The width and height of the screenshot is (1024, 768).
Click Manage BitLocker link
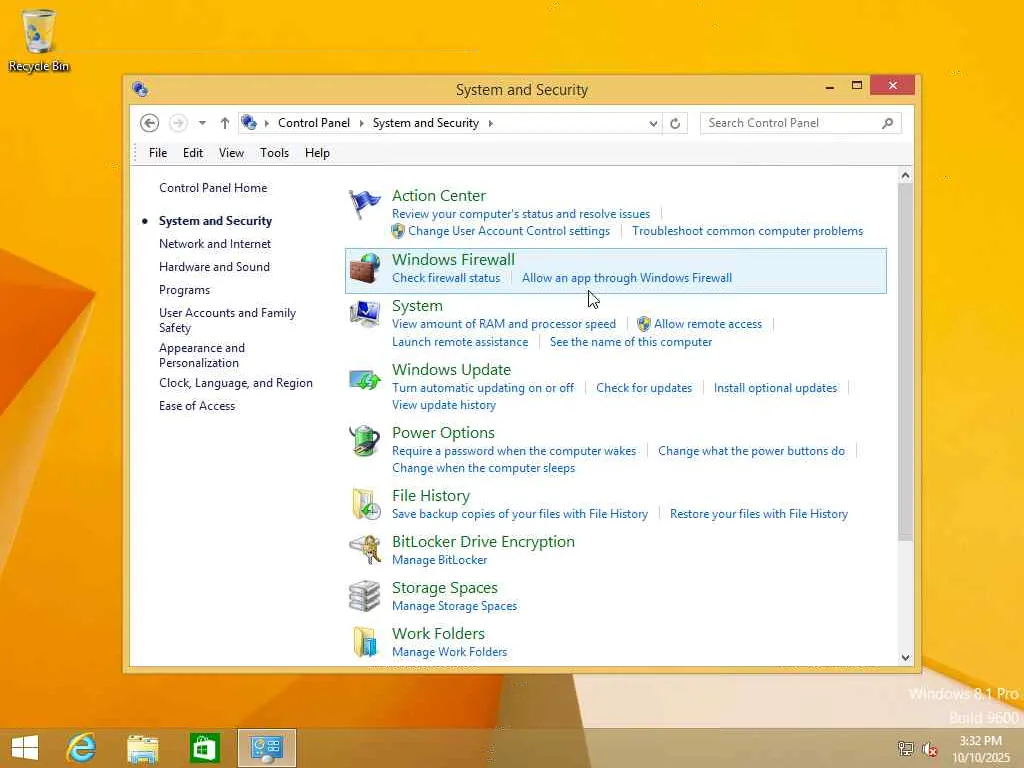click(x=440, y=560)
